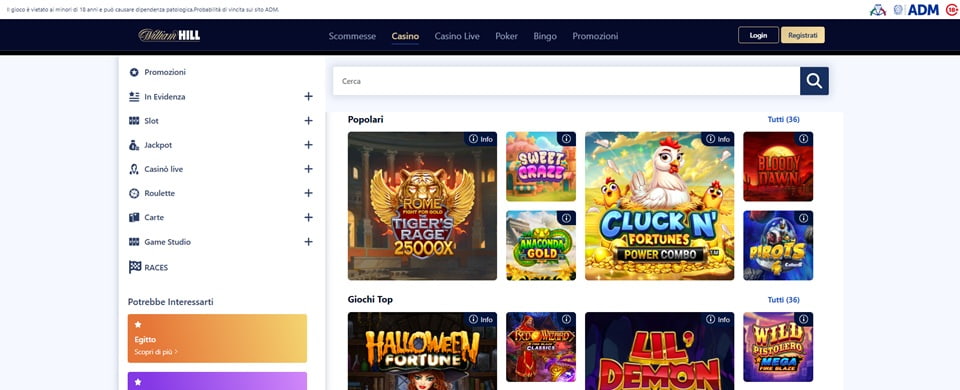The height and width of the screenshot is (390, 960).
Task: Click the Slot sidebar icon
Action: pyautogui.click(x=134, y=121)
